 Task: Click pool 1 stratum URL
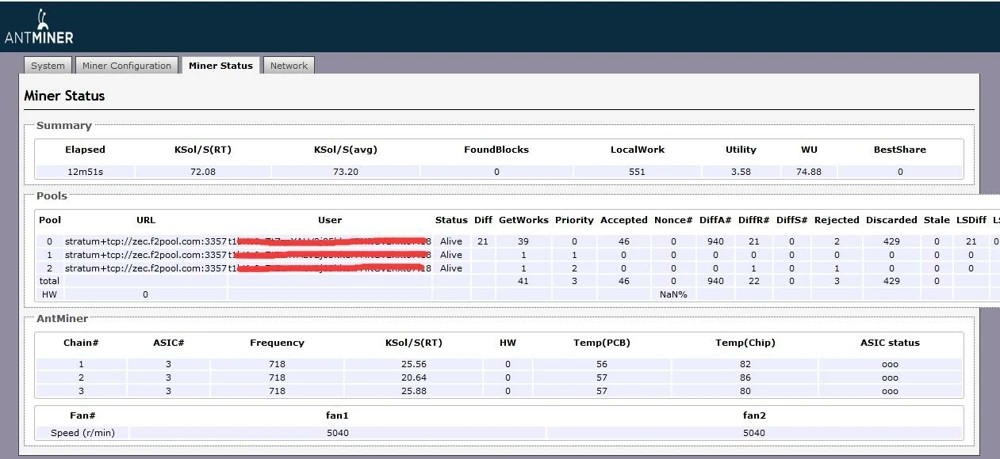tap(146, 255)
